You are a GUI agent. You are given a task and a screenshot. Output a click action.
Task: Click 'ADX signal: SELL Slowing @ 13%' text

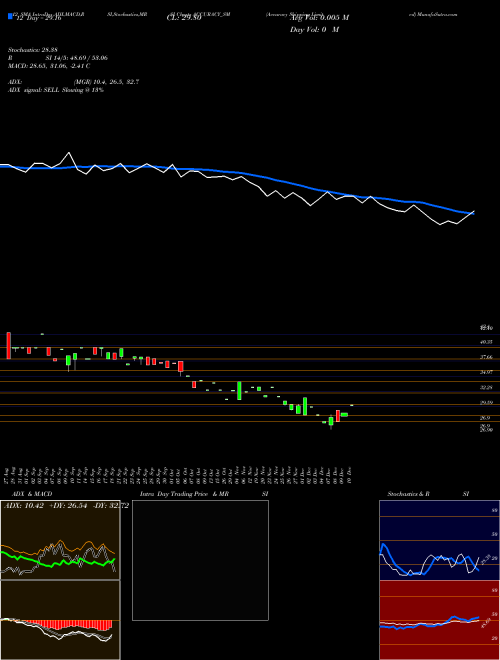[x=56, y=90]
